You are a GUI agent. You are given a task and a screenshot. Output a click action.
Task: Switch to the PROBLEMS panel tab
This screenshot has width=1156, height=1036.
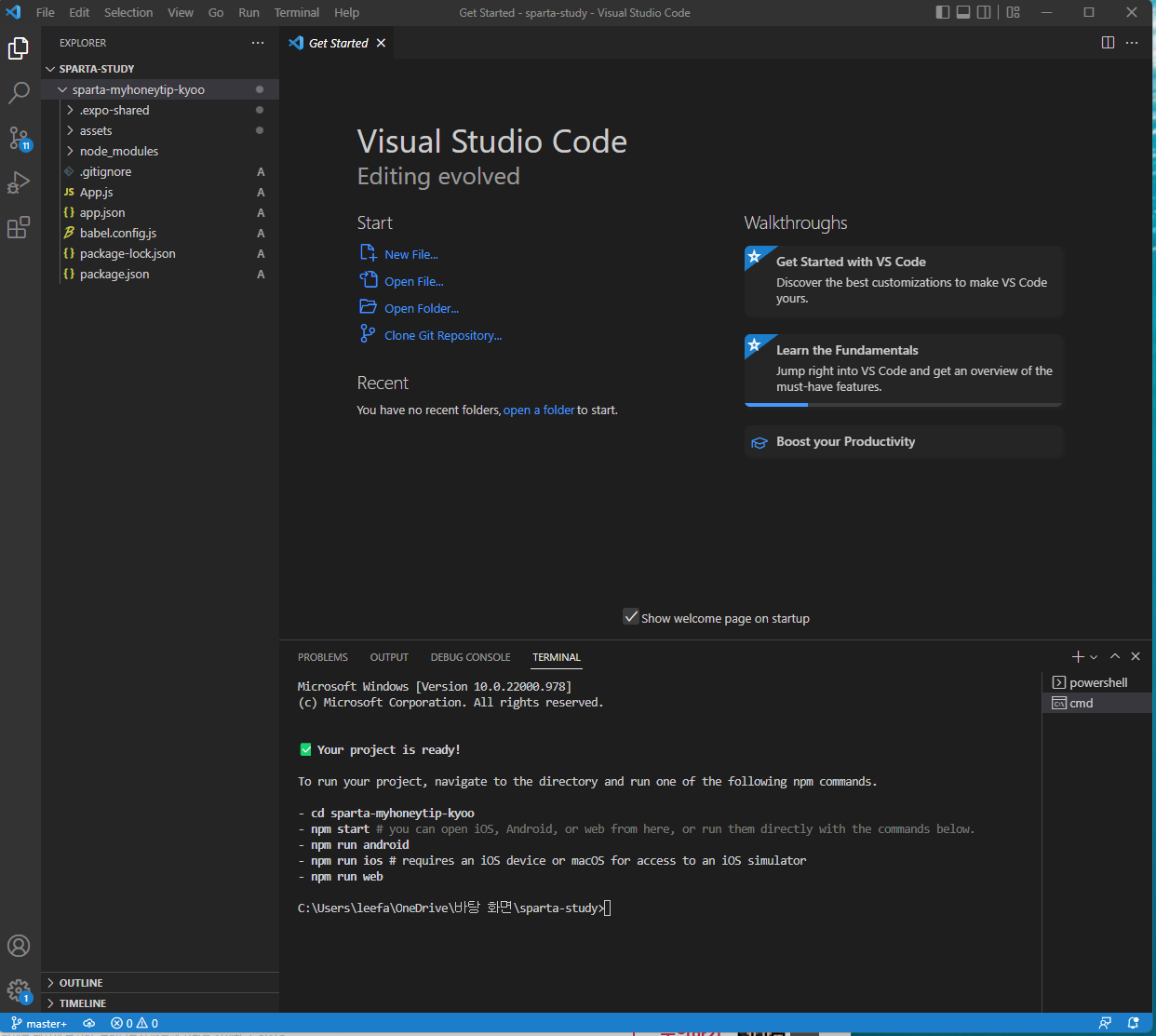click(x=323, y=657)
